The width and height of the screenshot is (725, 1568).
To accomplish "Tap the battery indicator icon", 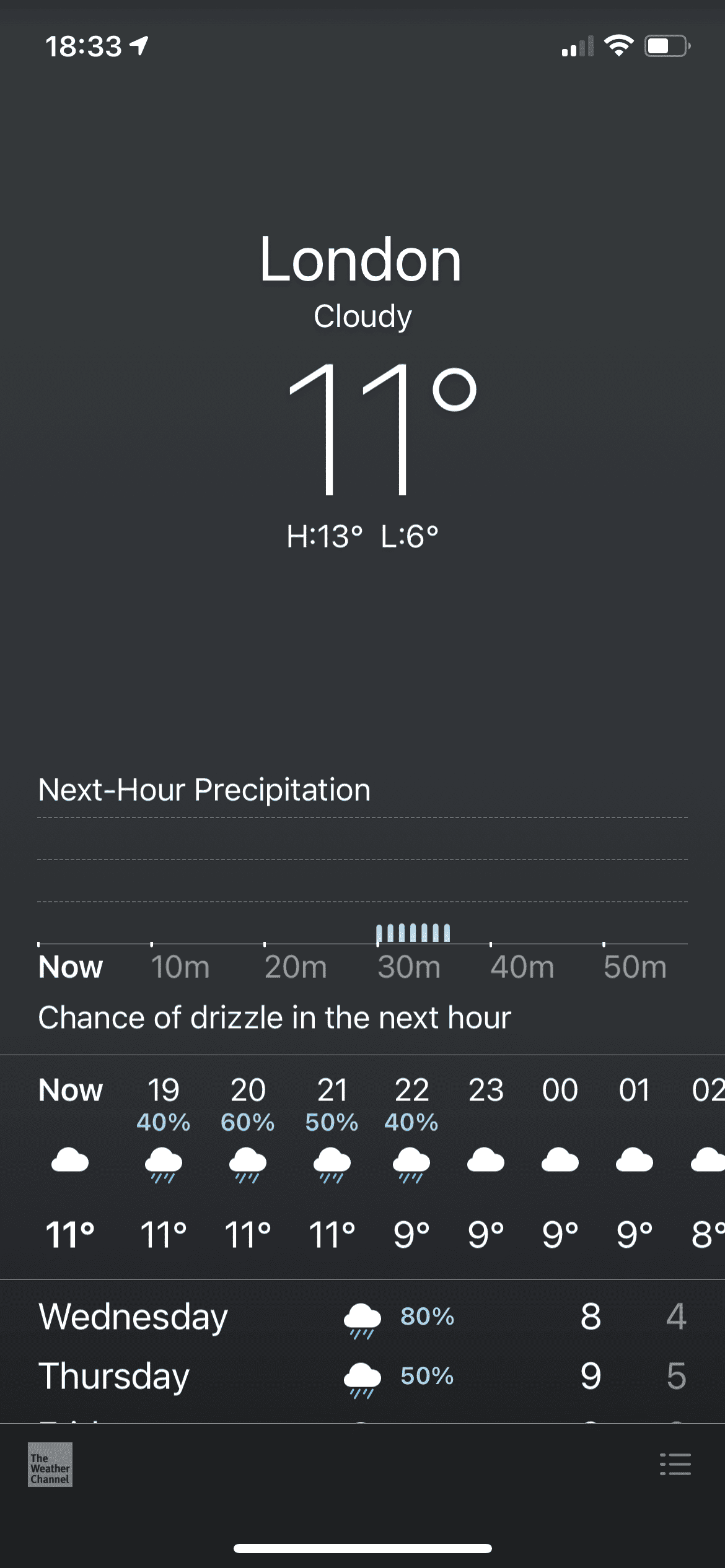I will [667, 46].
